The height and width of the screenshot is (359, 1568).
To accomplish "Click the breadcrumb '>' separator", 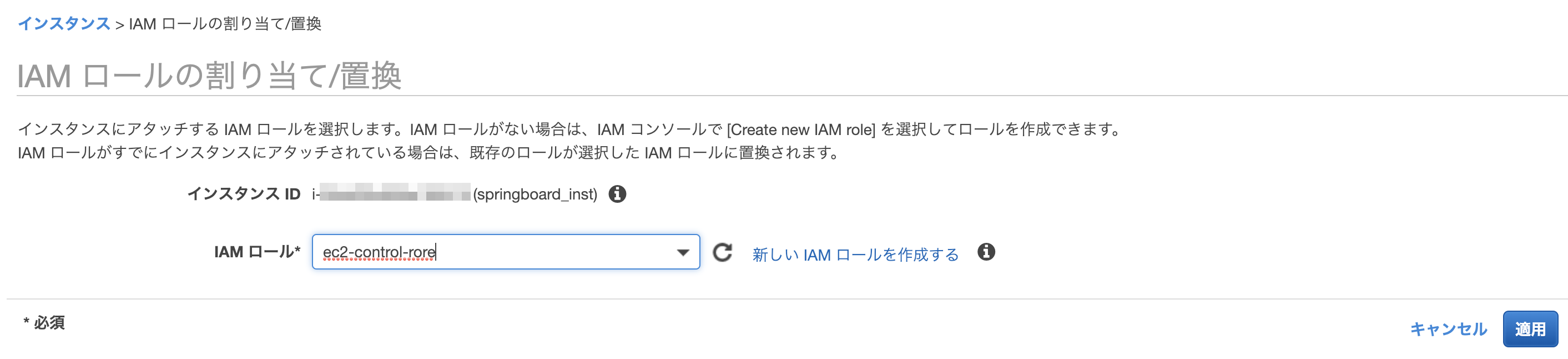I will tap(119, 24).
